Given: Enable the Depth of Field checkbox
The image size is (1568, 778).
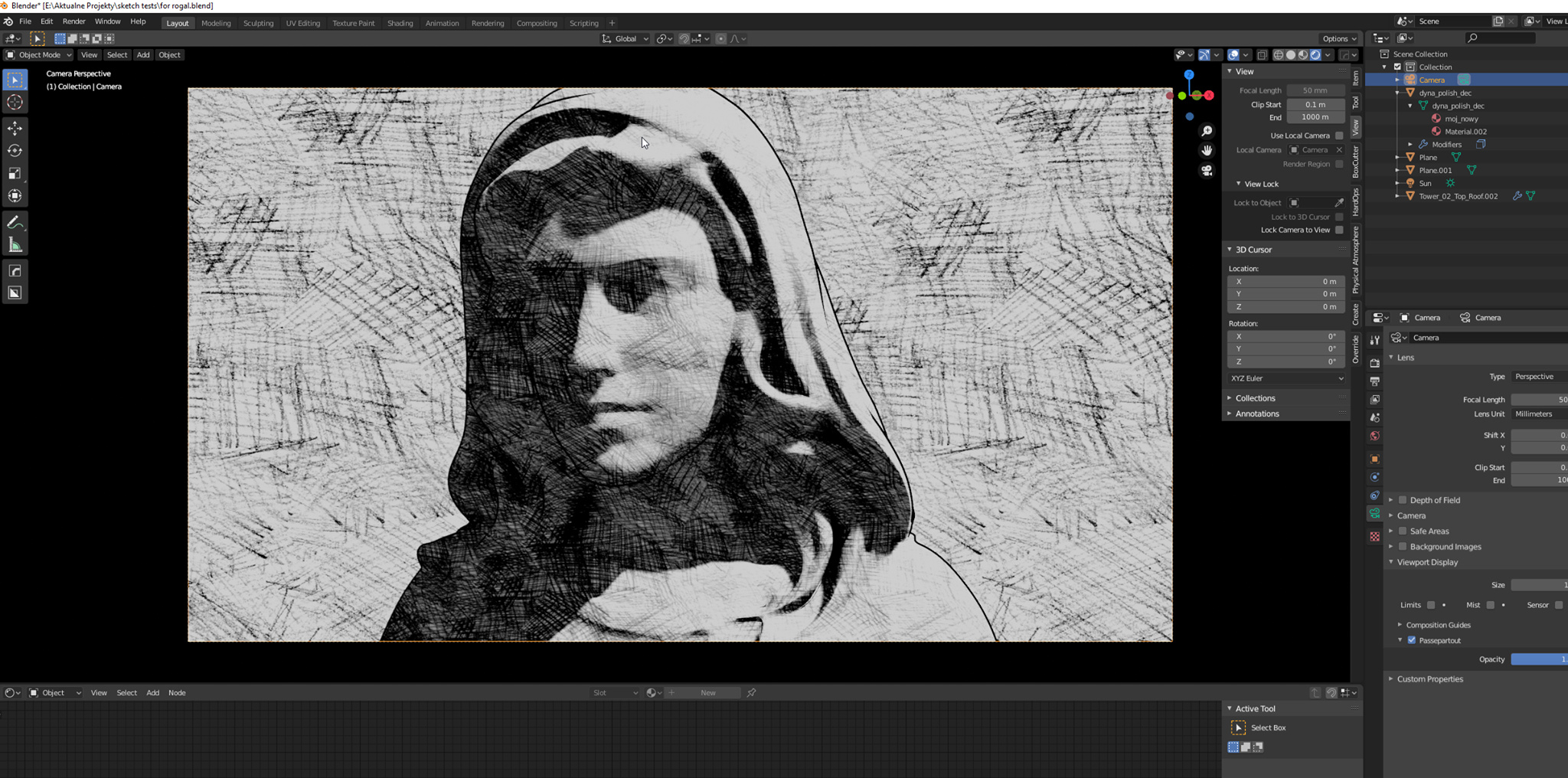Looking at the screenshot, I should pos(1403,500).
